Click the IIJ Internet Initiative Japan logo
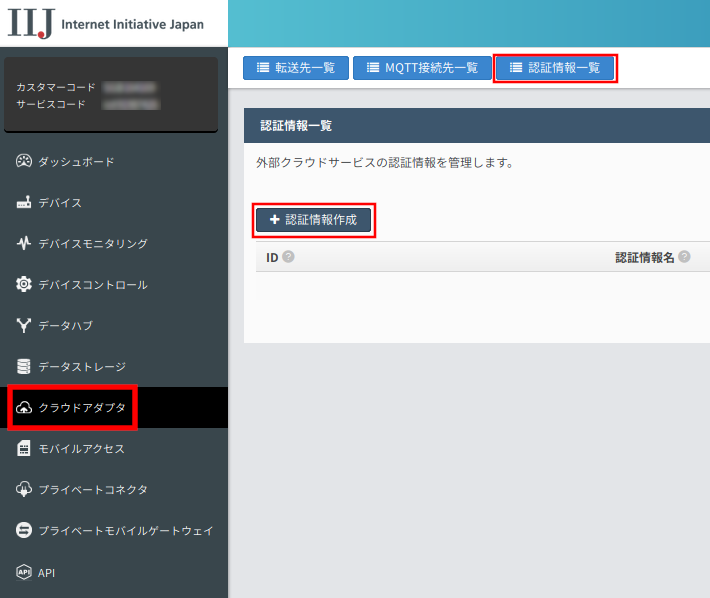The width and height of the screenshot is (710, 598). (106, 23)
